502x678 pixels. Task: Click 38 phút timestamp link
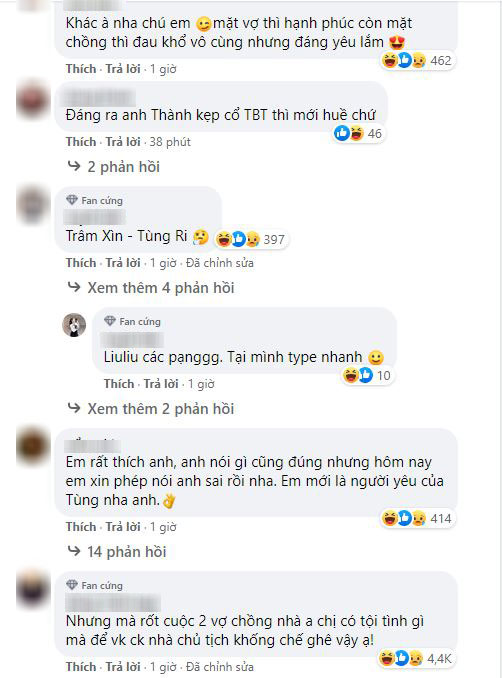coord(170,142)
